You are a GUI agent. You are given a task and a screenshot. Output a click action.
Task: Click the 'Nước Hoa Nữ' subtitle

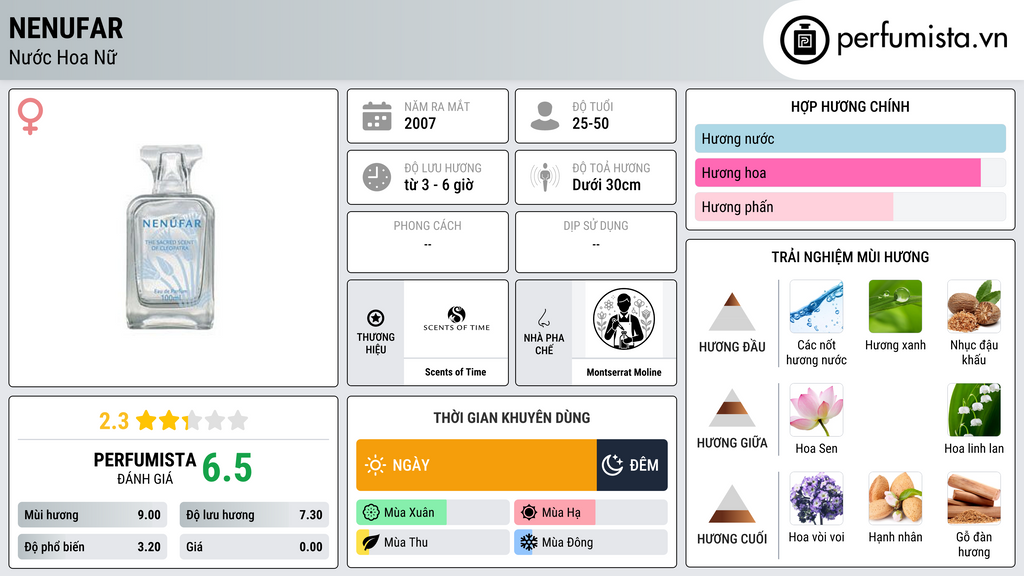pos(63,57)
